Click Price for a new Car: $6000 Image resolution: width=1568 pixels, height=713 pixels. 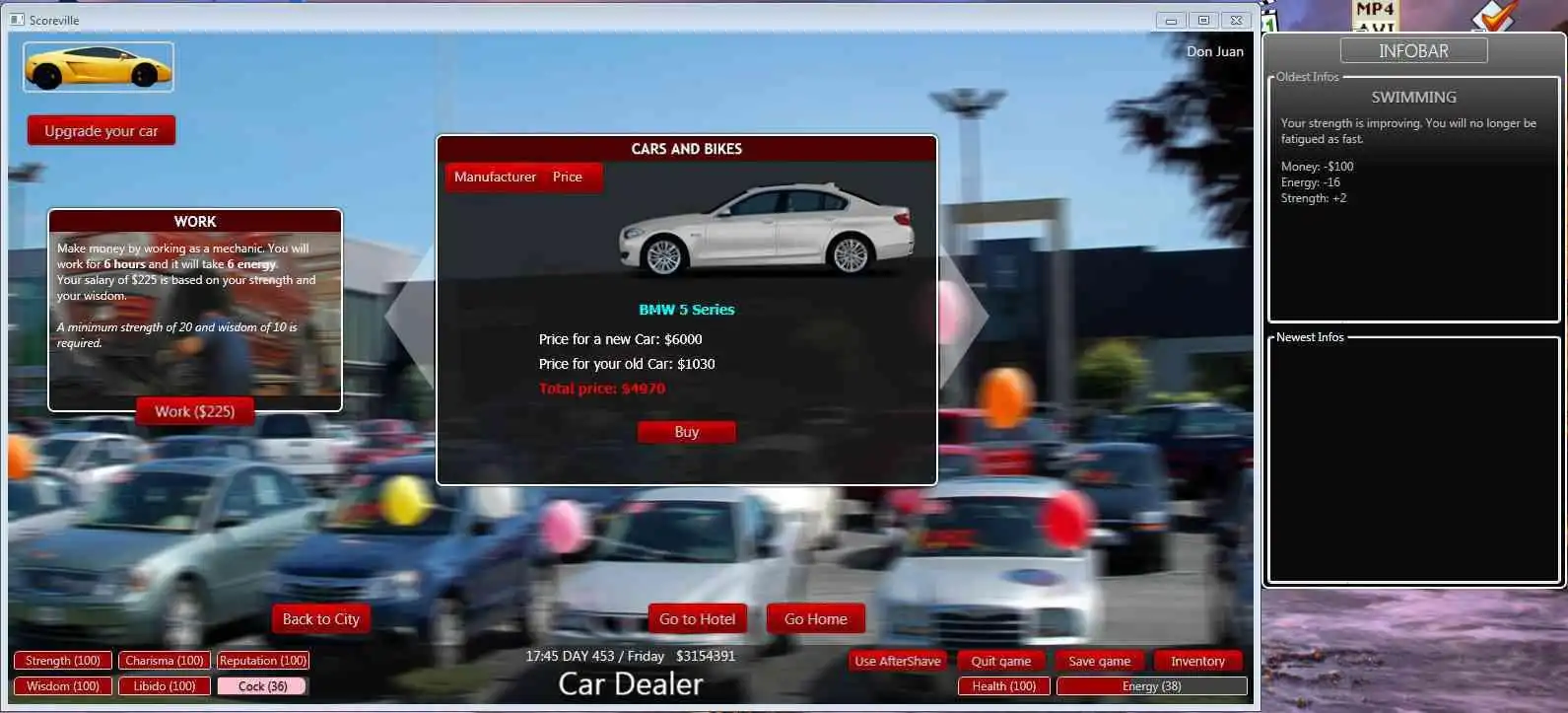pyautogui.click(x=621, y=339)
